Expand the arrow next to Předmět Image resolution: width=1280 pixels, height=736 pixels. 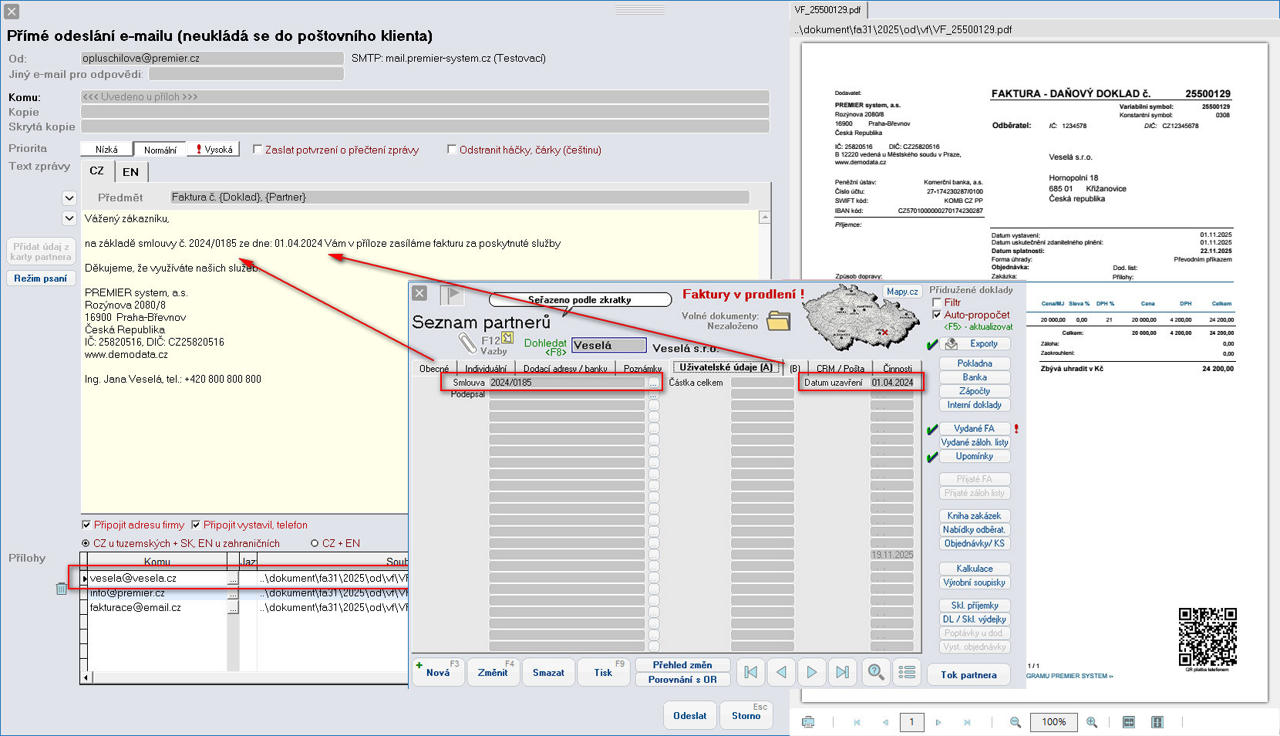(x=69, y=198)
